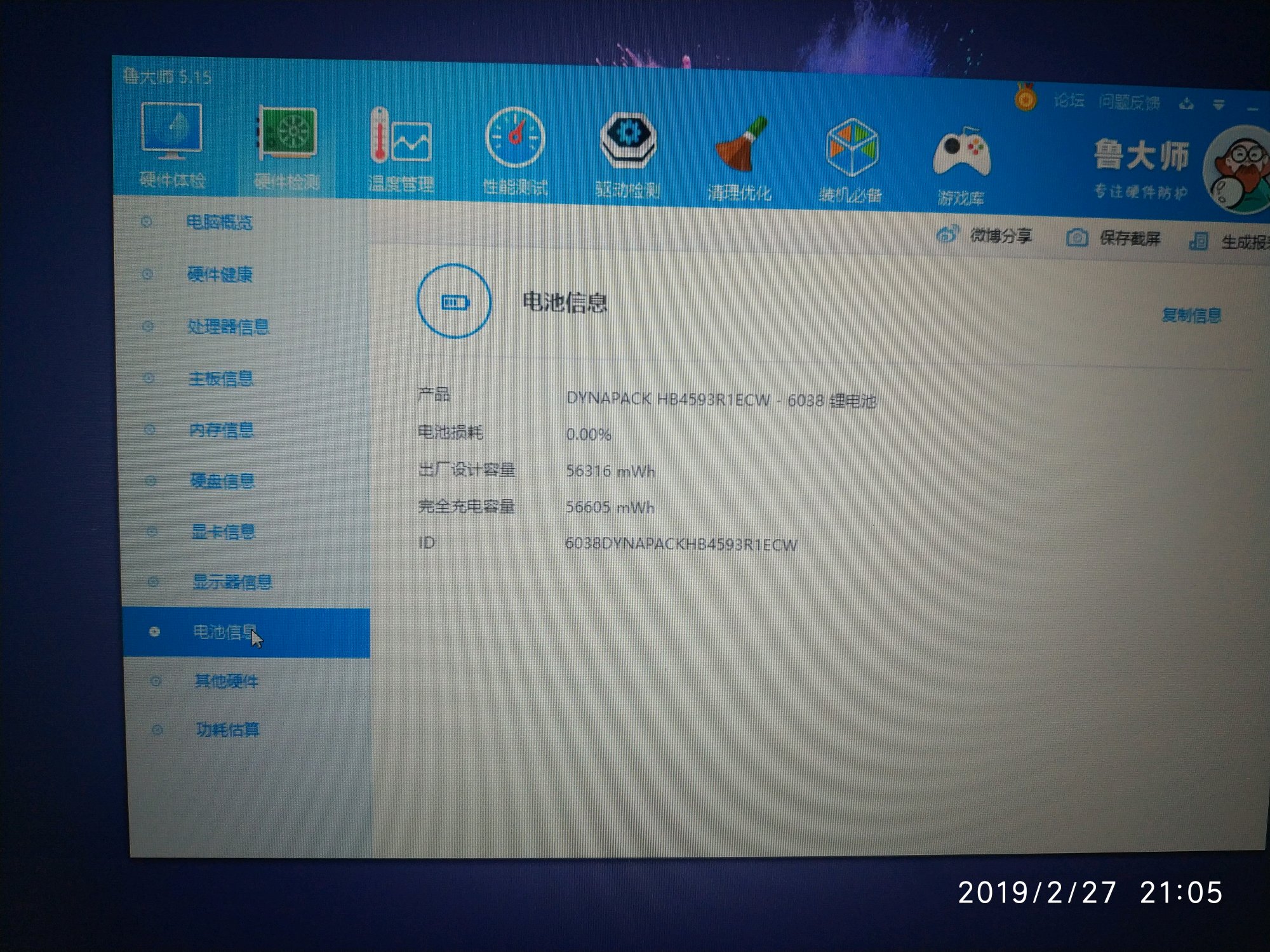The image size is (1270, 952).
Task: Open 游戏库 gamepad icon
Action: (961, 153)
